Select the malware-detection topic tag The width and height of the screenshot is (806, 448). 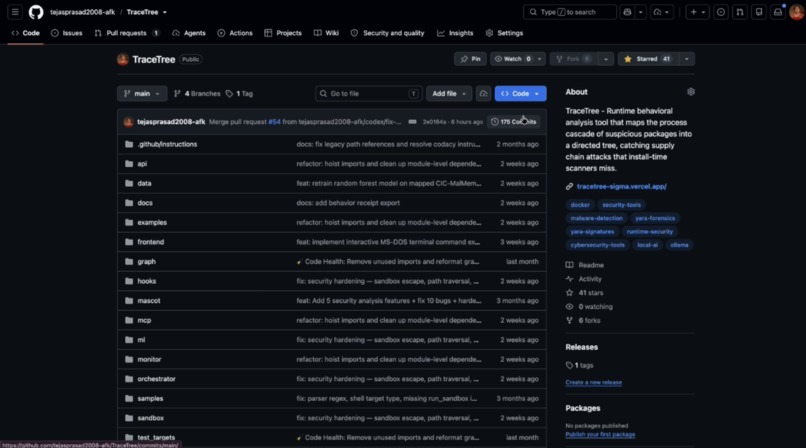click(x=596, y=218)
